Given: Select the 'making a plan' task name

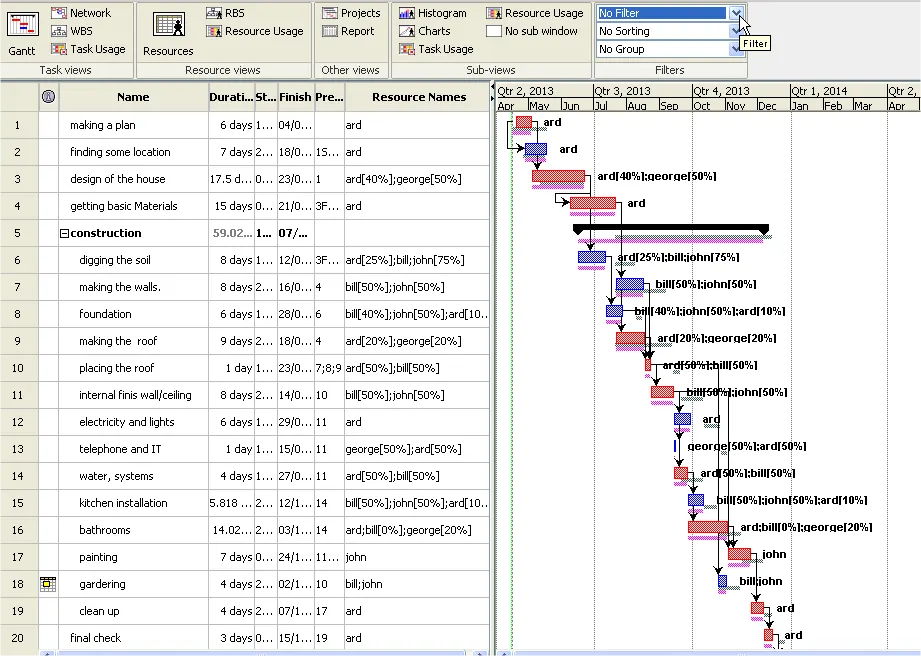Looking at the screenshot, I should pyautogui.click(x=103, y=125).
